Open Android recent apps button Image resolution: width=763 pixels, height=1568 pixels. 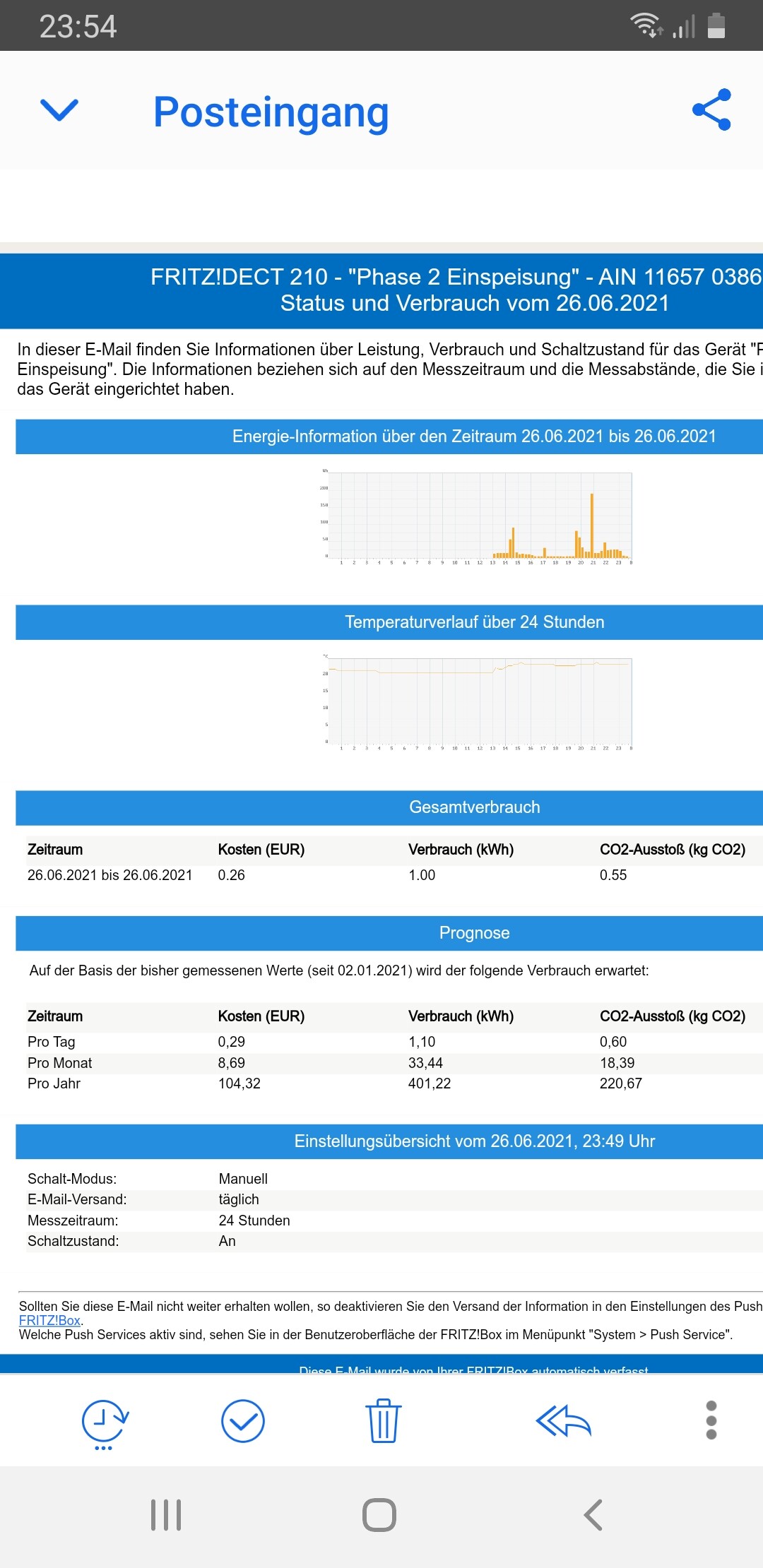(166, 1515)
